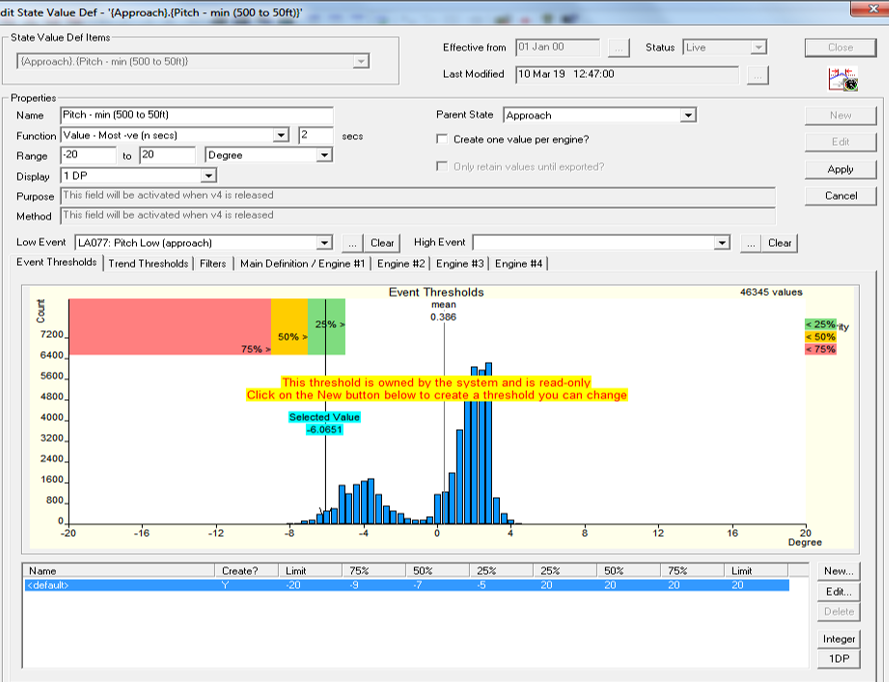
Task: Click the Integer button below Delete
Action: (x=839, y=639)
